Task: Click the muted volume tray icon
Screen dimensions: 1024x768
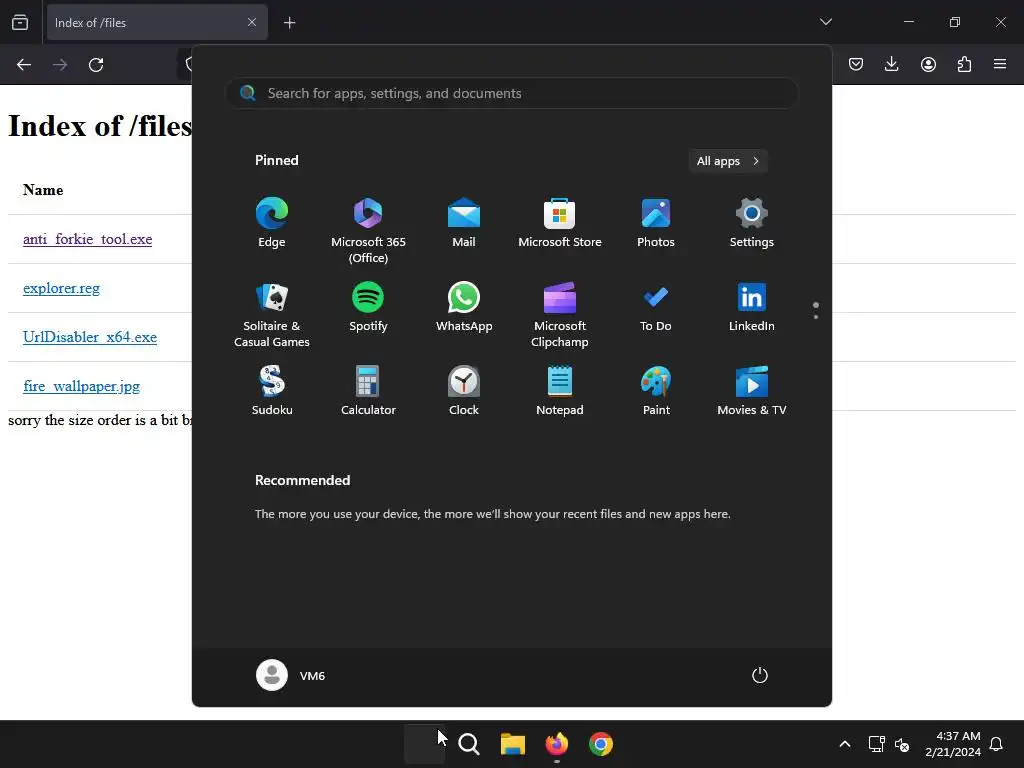Action: tap(902, 744)
